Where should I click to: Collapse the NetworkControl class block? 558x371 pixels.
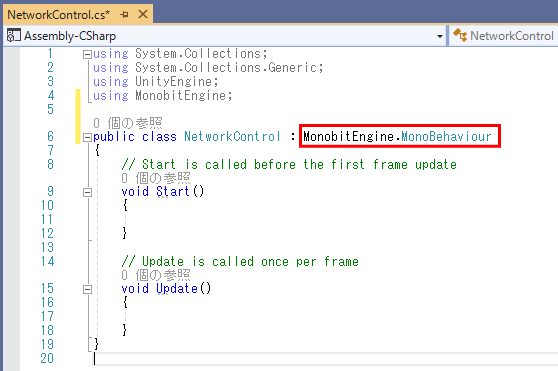87,137
